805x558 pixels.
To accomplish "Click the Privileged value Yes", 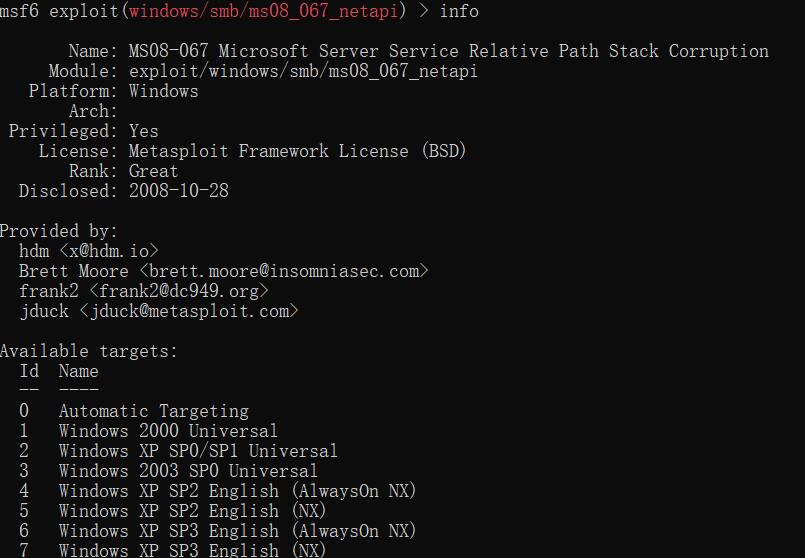I will [x=143, y=131].
